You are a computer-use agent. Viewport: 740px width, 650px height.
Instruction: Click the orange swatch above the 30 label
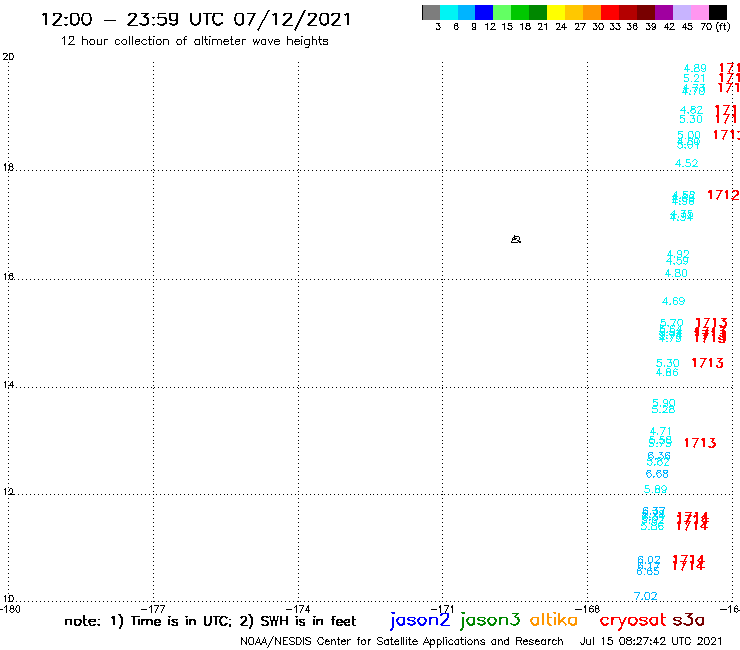coord(592,12)
